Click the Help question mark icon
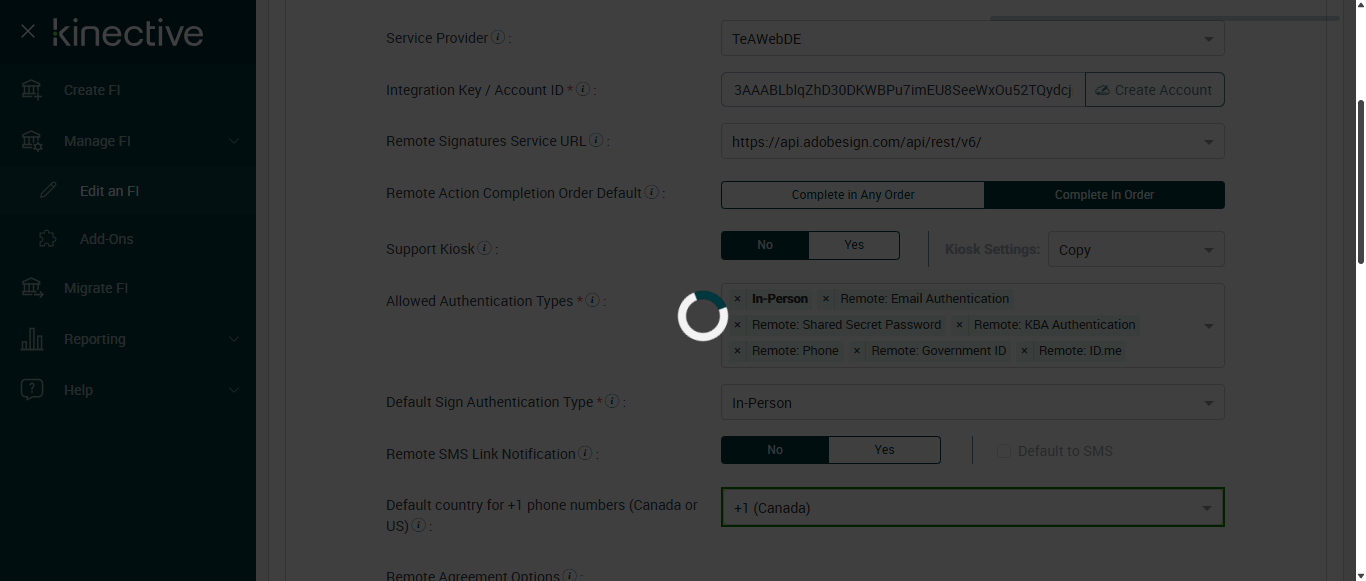This screenshot has width=1366, height=581. pyautogui.click(x=32, y=390)
